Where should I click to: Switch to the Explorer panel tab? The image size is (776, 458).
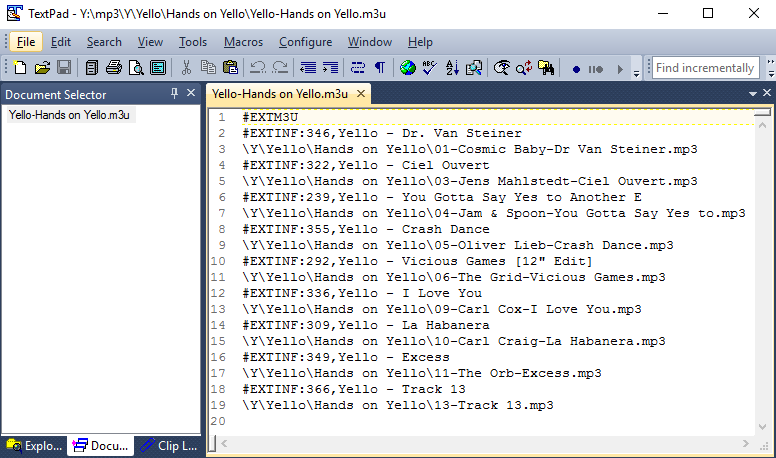pos(34,446)
